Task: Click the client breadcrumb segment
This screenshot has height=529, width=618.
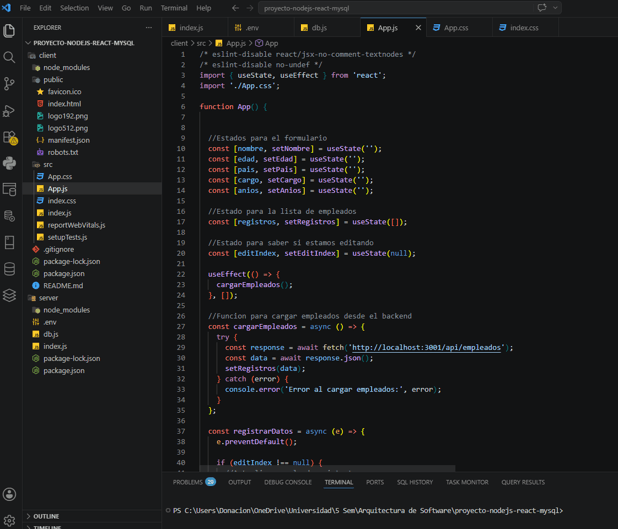Action: [x=179, y=43]
